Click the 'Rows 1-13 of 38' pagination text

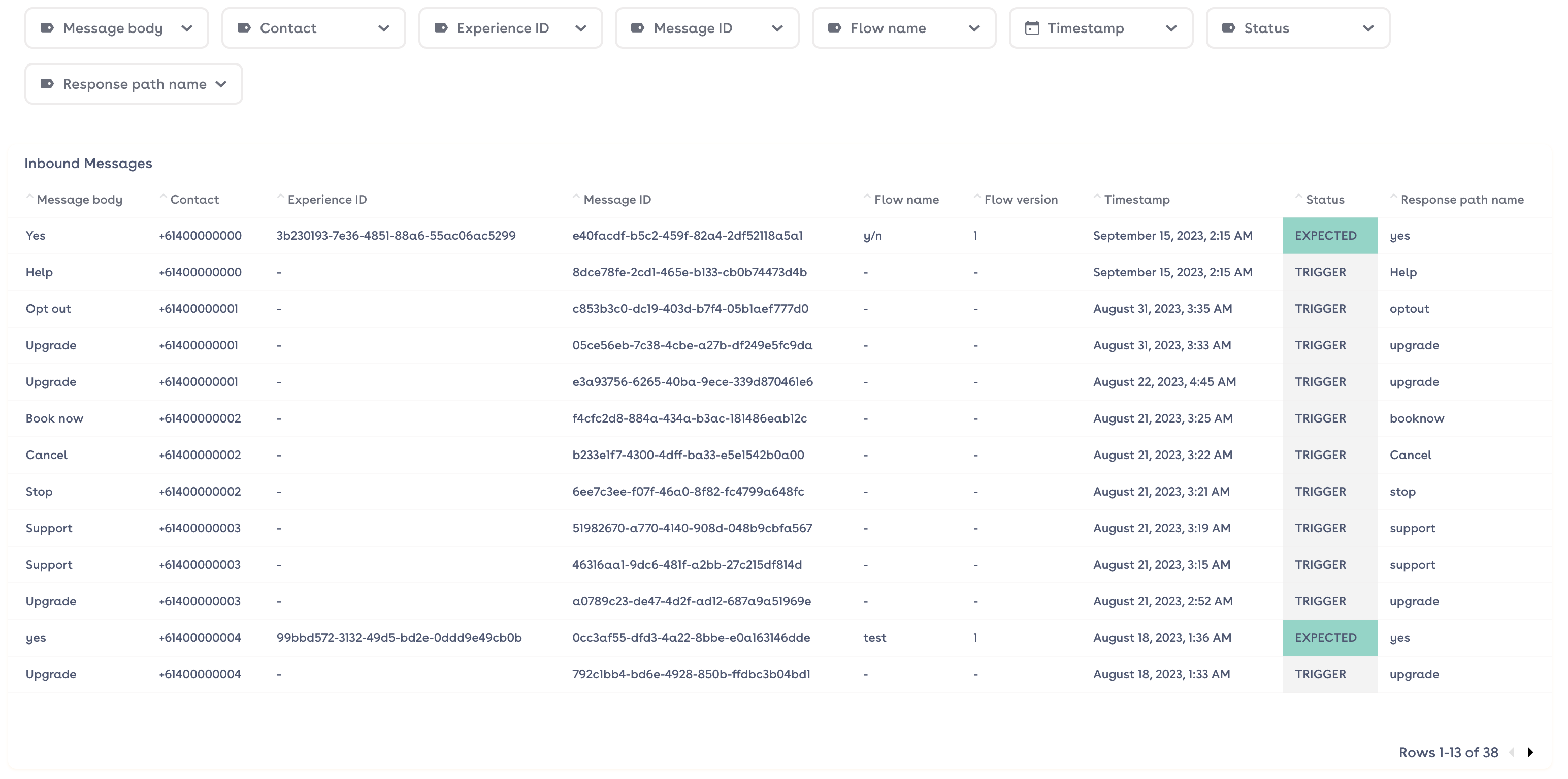pyautogui.click(x=1449, y=752)
